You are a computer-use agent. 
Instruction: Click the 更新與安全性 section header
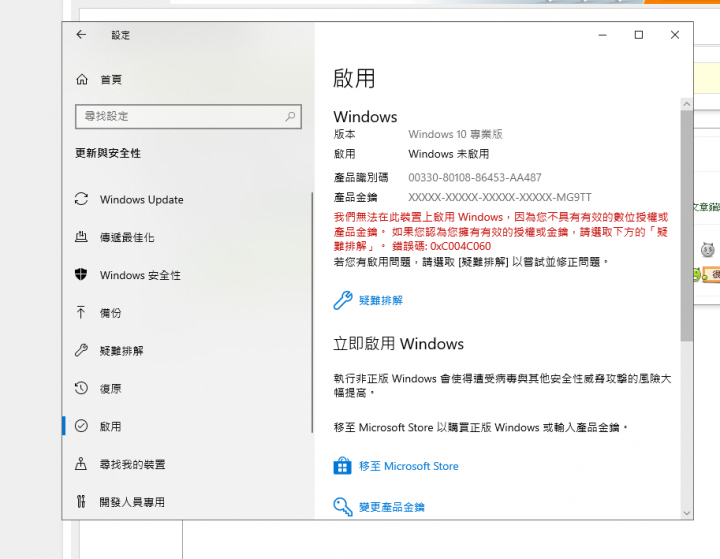pyautogui.click(x=108, y=153)
